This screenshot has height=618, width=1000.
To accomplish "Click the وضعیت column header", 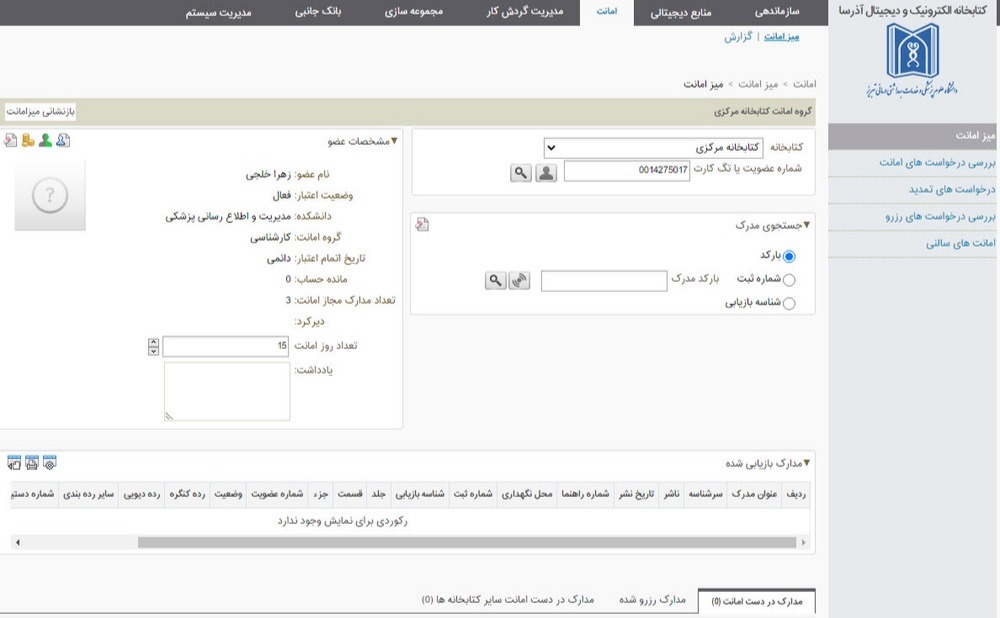I will click(228, 494).
